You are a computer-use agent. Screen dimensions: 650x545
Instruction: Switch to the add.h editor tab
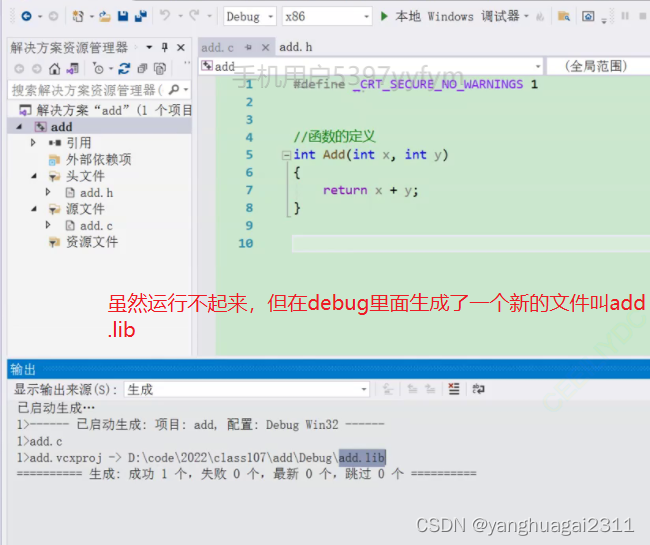coord(296,47)
